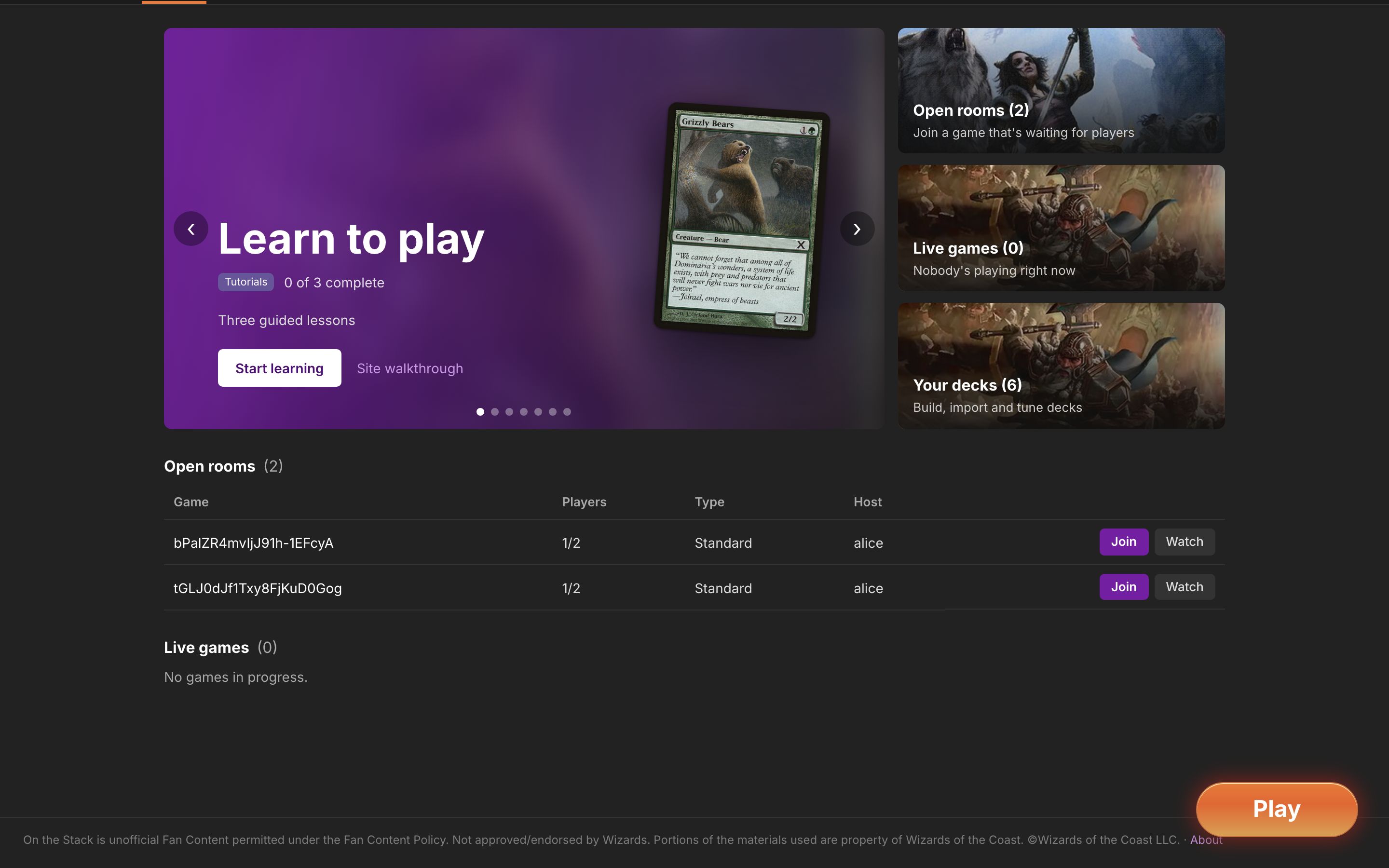The width and height of the screenshot is (1389, 868).
Task: Click the Grizzly Bears card image
Action: point(742,220)
